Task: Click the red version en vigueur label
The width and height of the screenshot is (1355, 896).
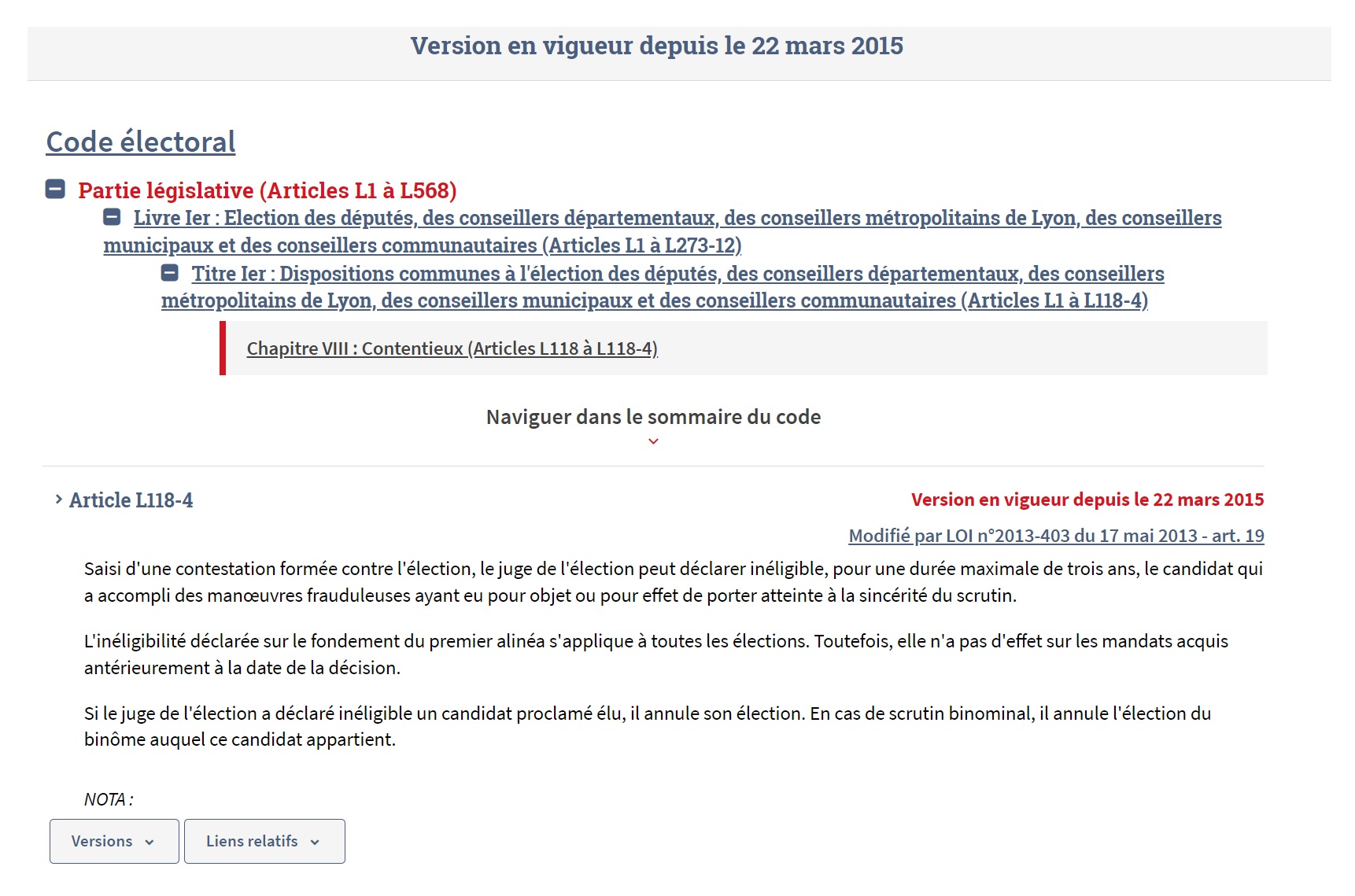Action: 1087,500
